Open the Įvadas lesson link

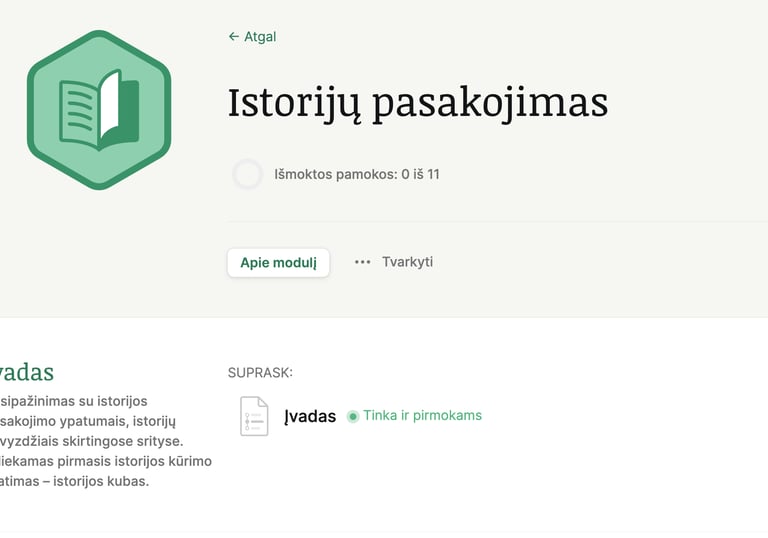pos(310,416)
